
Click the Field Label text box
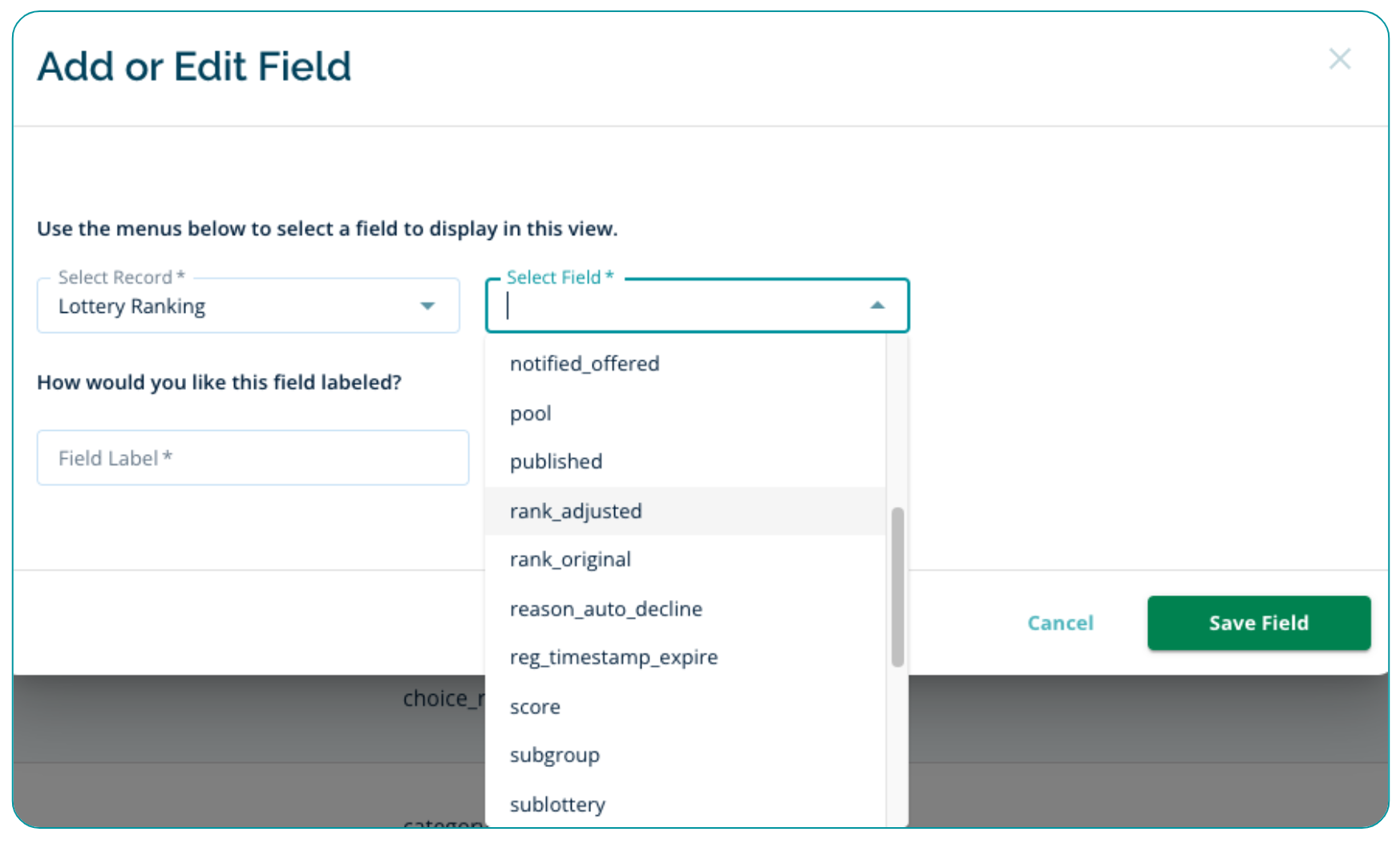(253, 458)
